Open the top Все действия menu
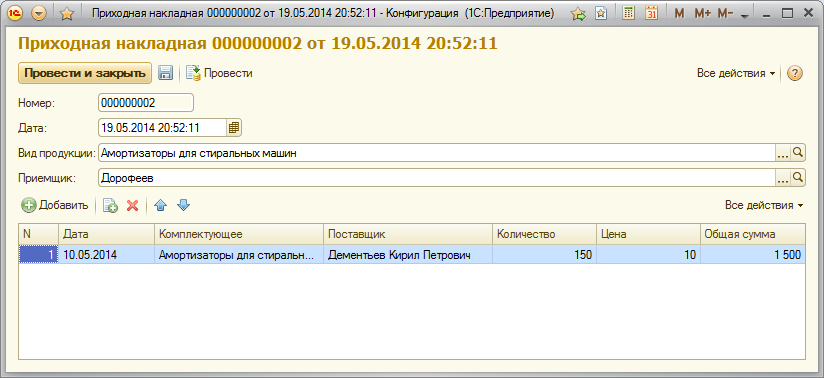The width and height of the screenshot is (824, 378). click(x=736, y=74)
